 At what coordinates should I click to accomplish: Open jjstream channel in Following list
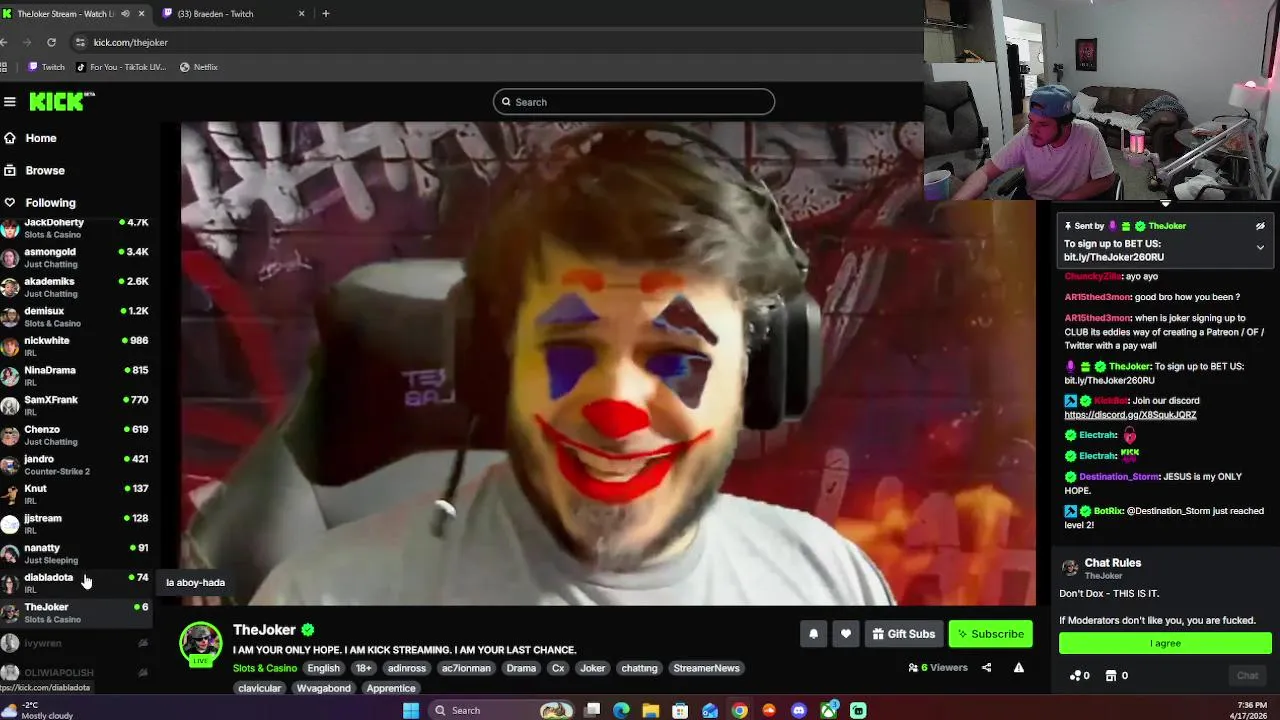pos(76,523)
